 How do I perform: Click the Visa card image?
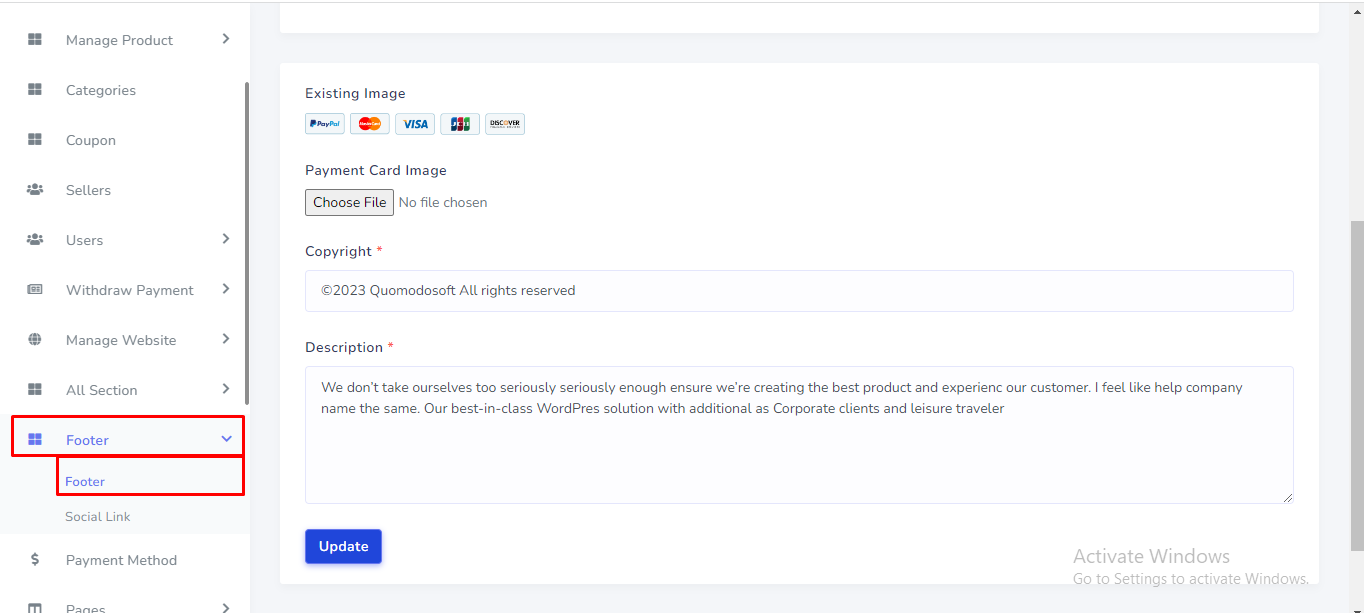click(x=415, y=124)
